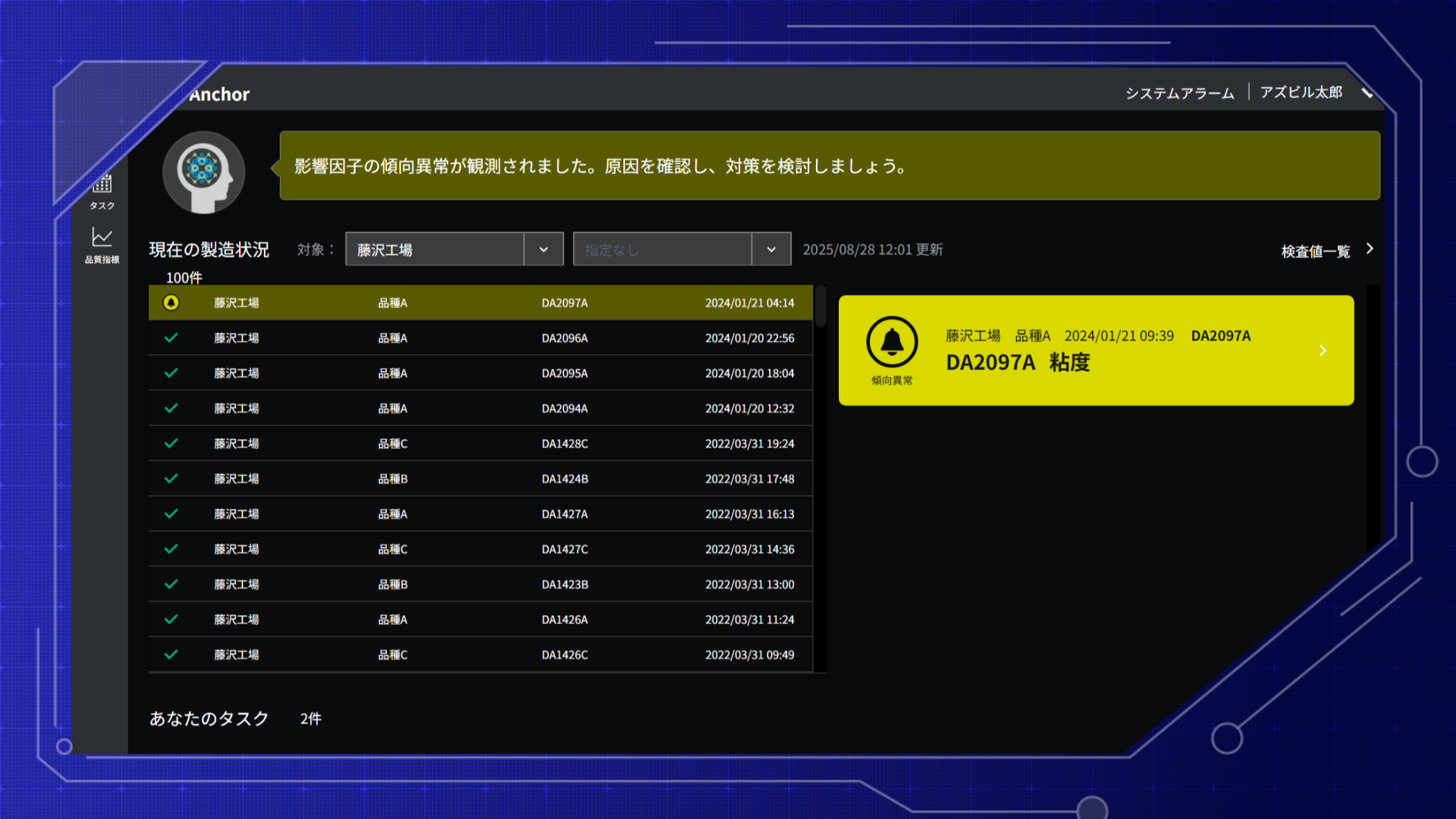Open システムアラーム in the header
This screenshot has height=819, width=1456.
click(x=1179, y=93)
